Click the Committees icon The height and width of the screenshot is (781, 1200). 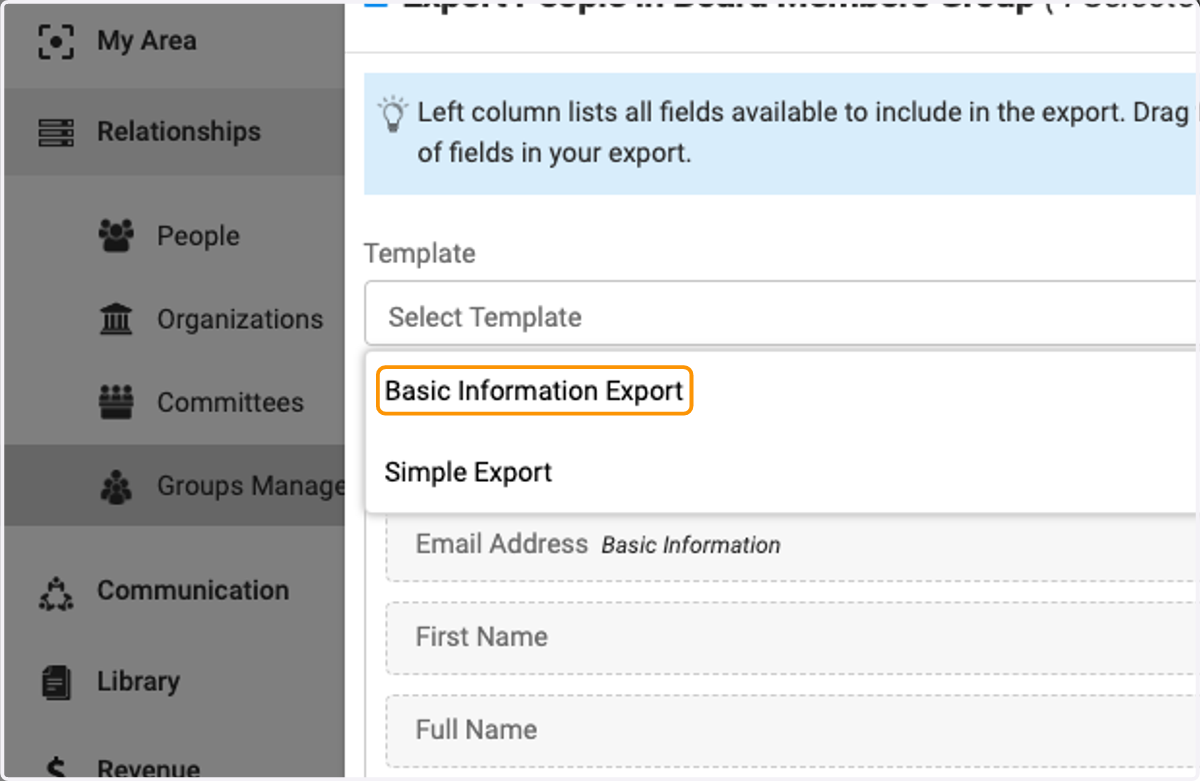coord(117,403)
